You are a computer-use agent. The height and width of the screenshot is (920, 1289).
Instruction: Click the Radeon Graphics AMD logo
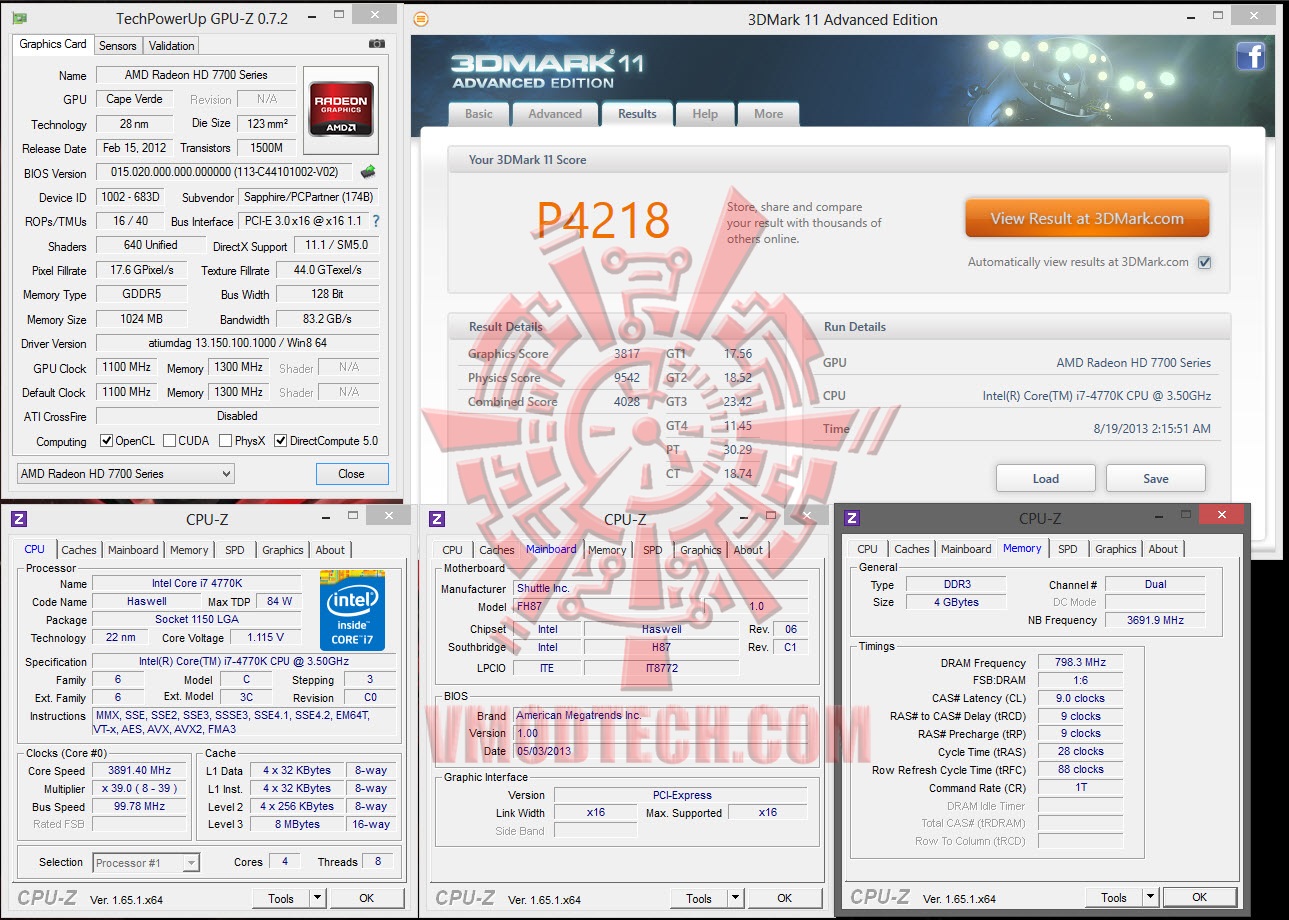(341, 109)
